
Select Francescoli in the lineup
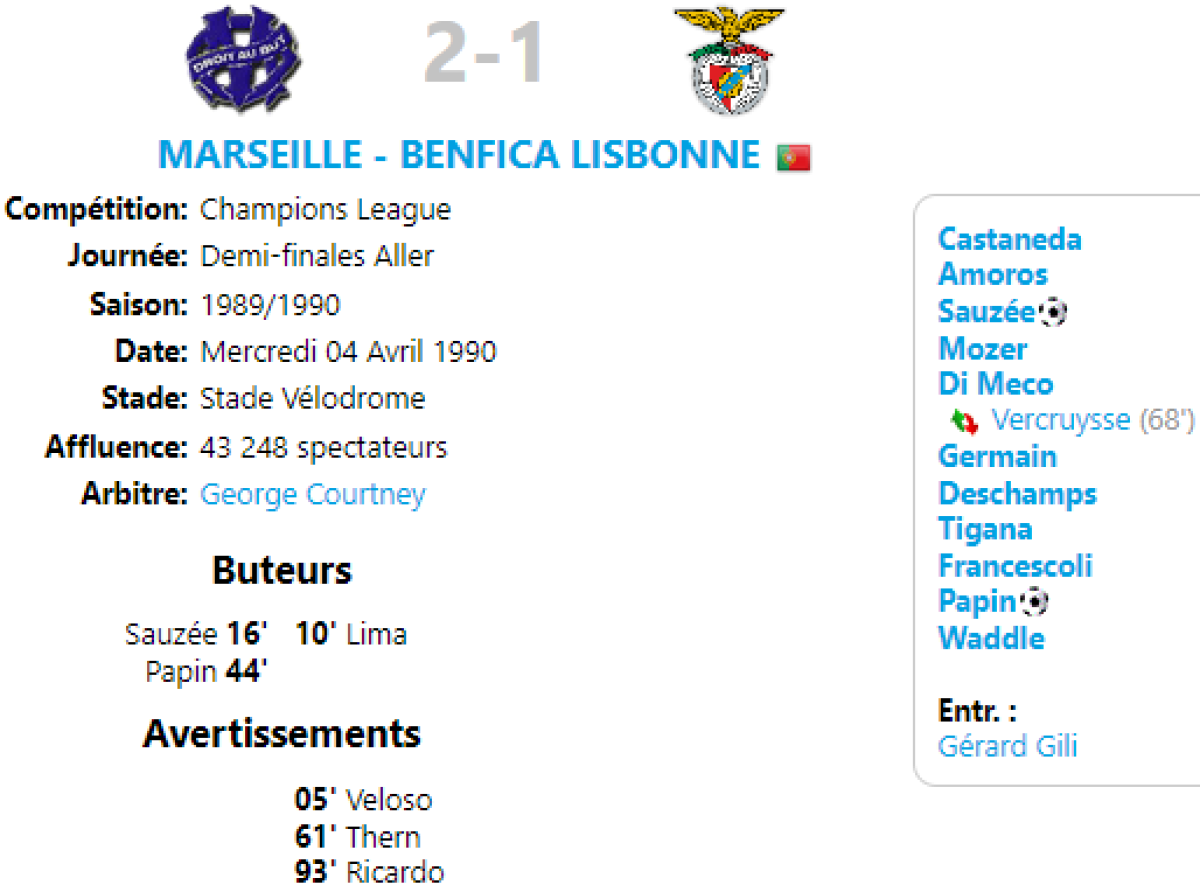coord(1015,566)
